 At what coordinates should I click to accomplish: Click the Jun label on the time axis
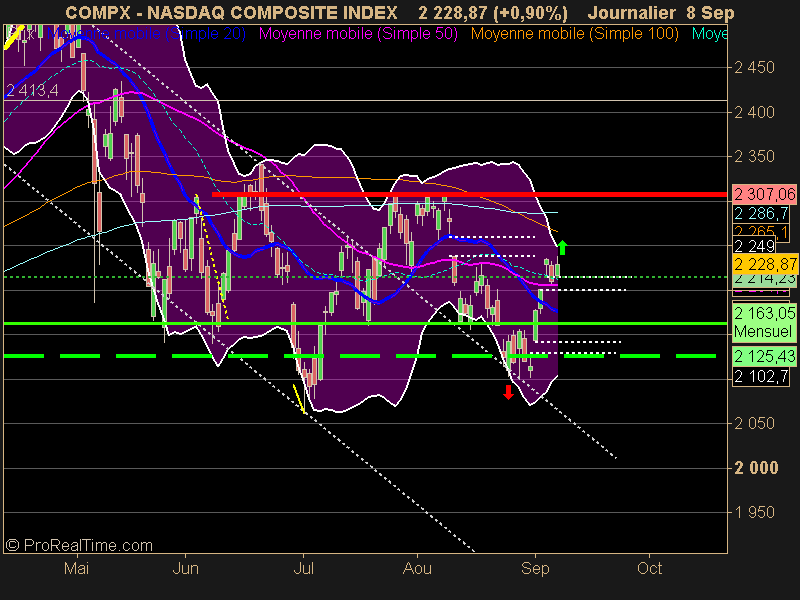tap(186, 568)
